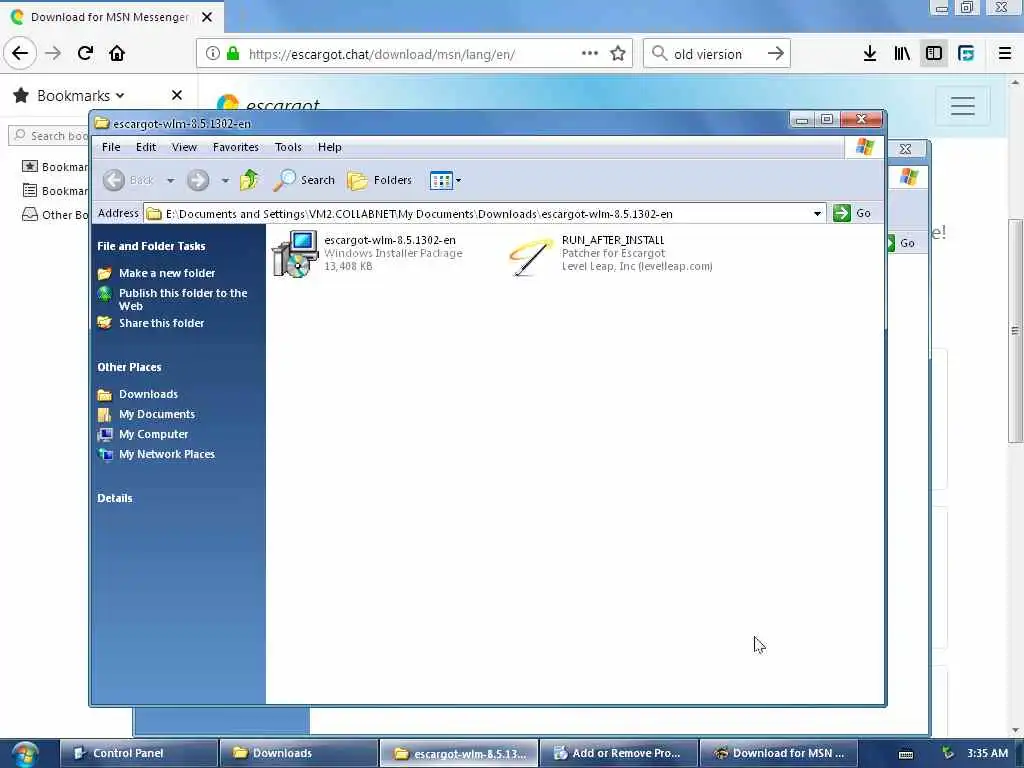Bookmark this page with star icon
1024x768 pixels.
tap(618, 54)
